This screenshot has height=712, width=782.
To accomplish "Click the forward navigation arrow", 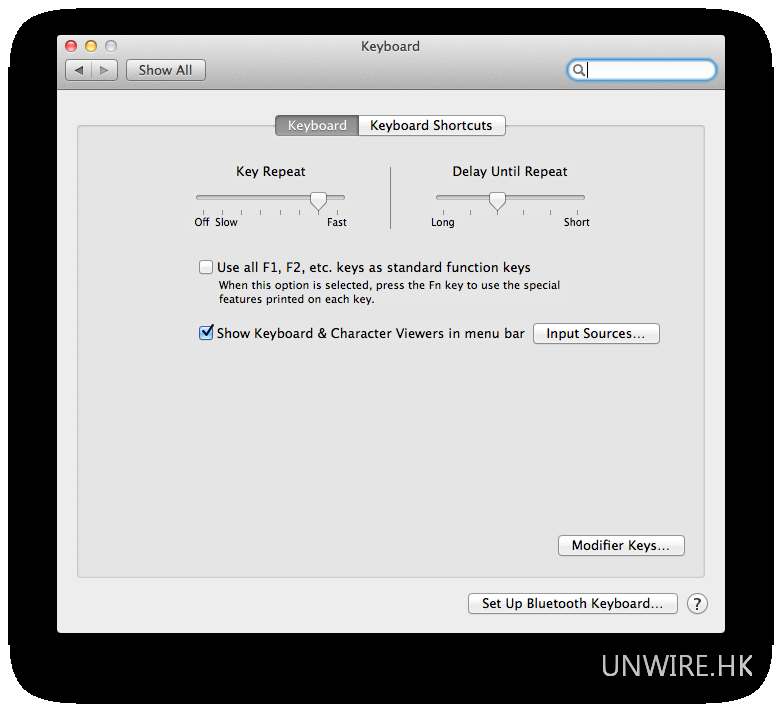I will tap(105, 70).
